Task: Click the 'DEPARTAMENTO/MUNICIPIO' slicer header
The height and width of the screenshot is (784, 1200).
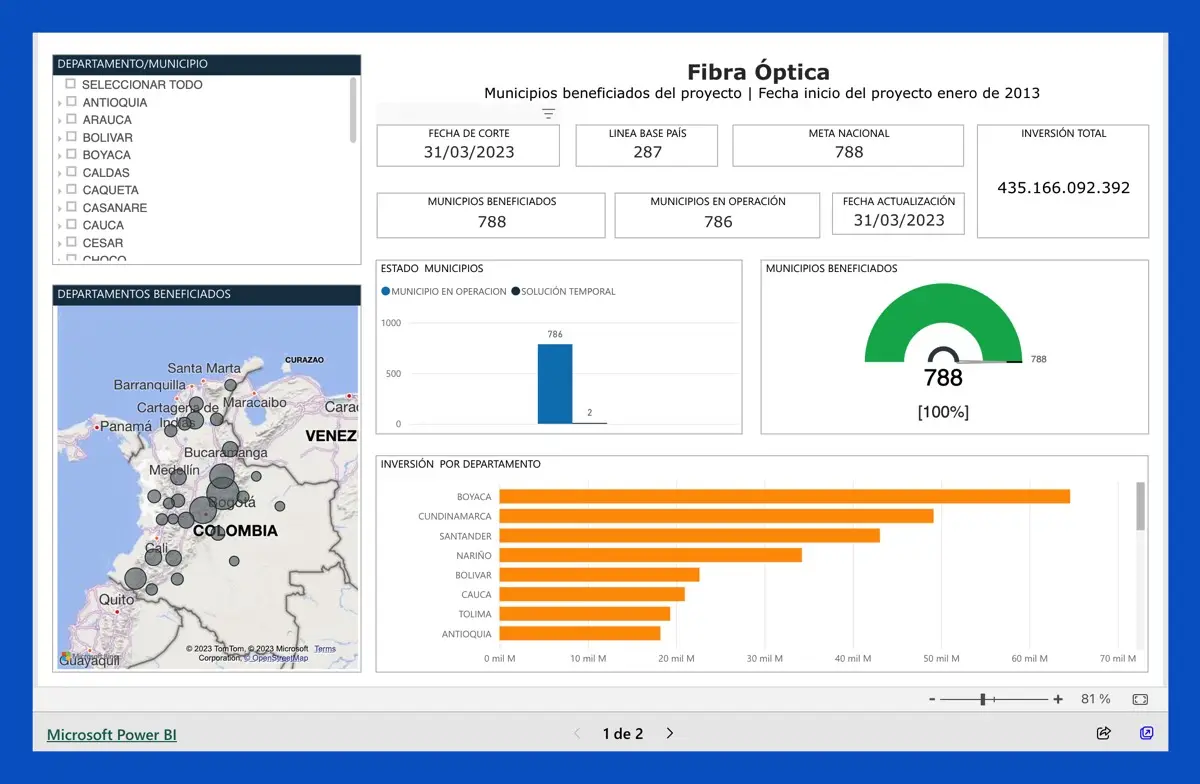Action: click(206, 64)
